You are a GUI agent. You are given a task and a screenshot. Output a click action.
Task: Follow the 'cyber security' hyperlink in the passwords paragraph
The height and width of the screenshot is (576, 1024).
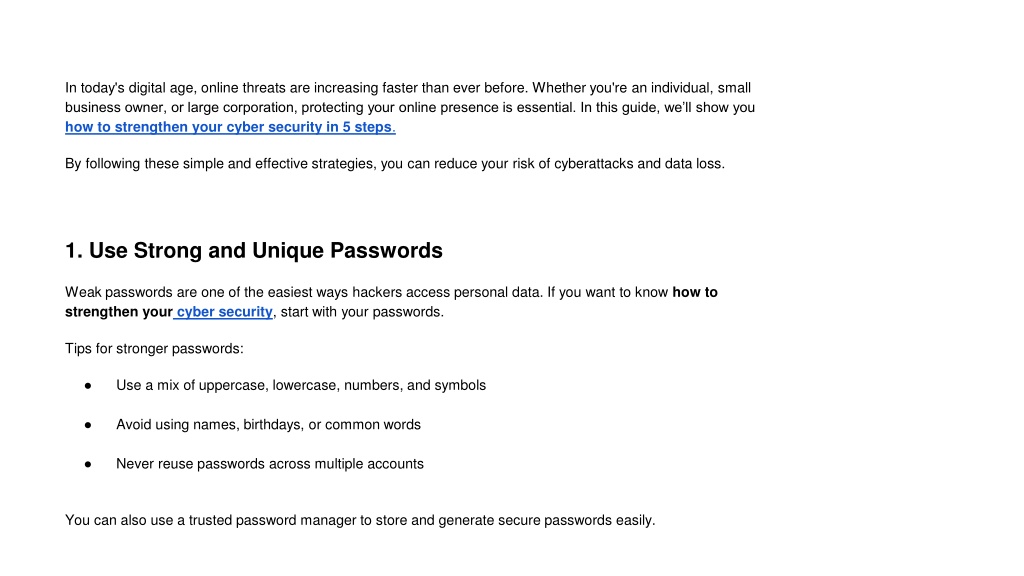[224, 312]
